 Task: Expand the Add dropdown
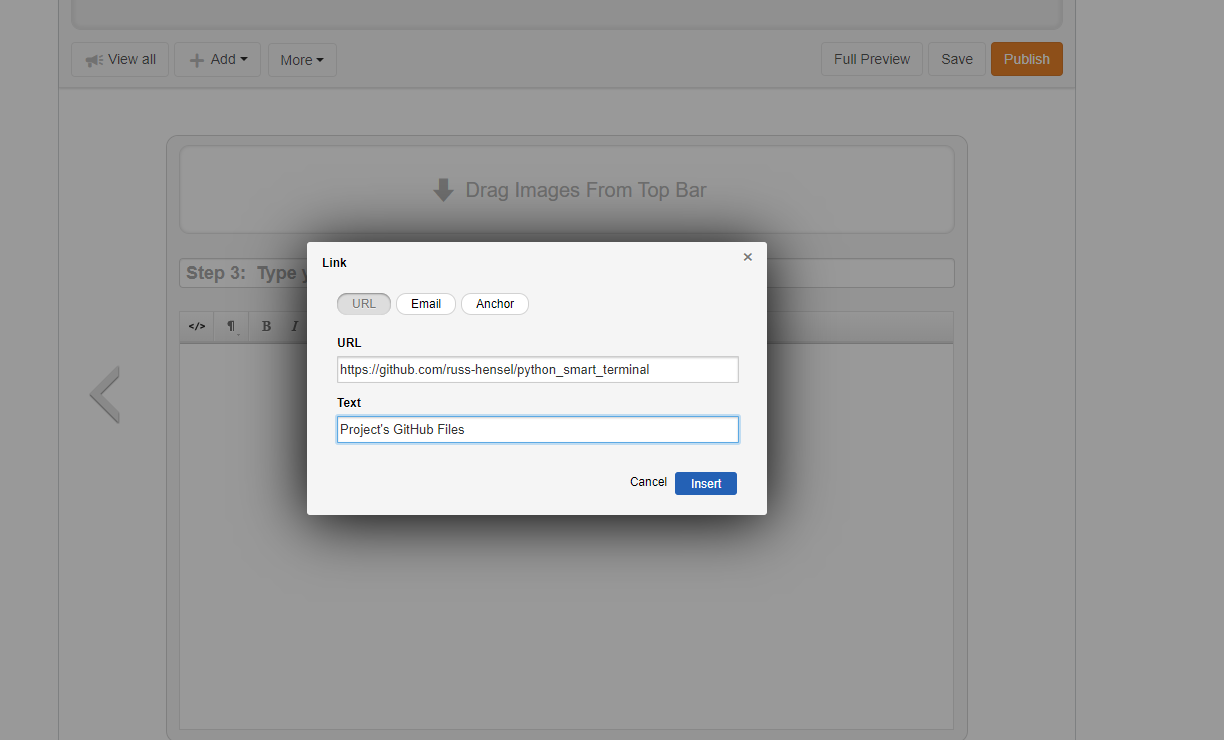pyautogui.click(x=217, y=60)
